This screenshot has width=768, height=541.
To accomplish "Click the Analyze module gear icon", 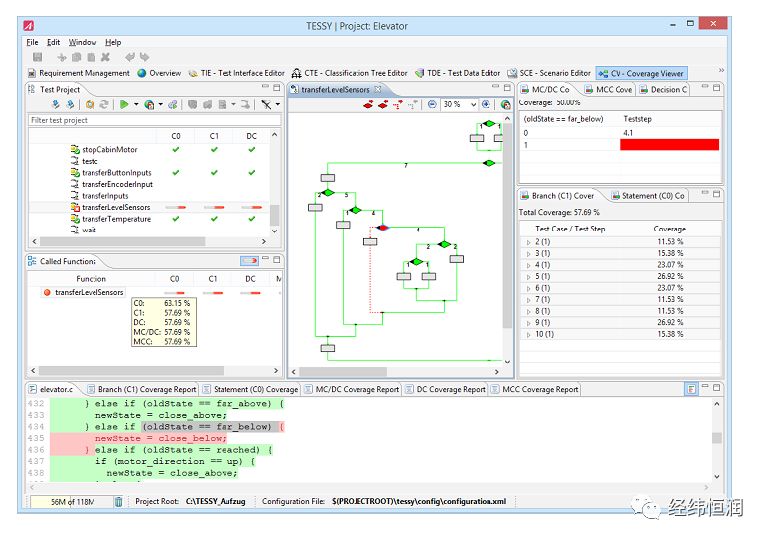I will tap(90, 104).
